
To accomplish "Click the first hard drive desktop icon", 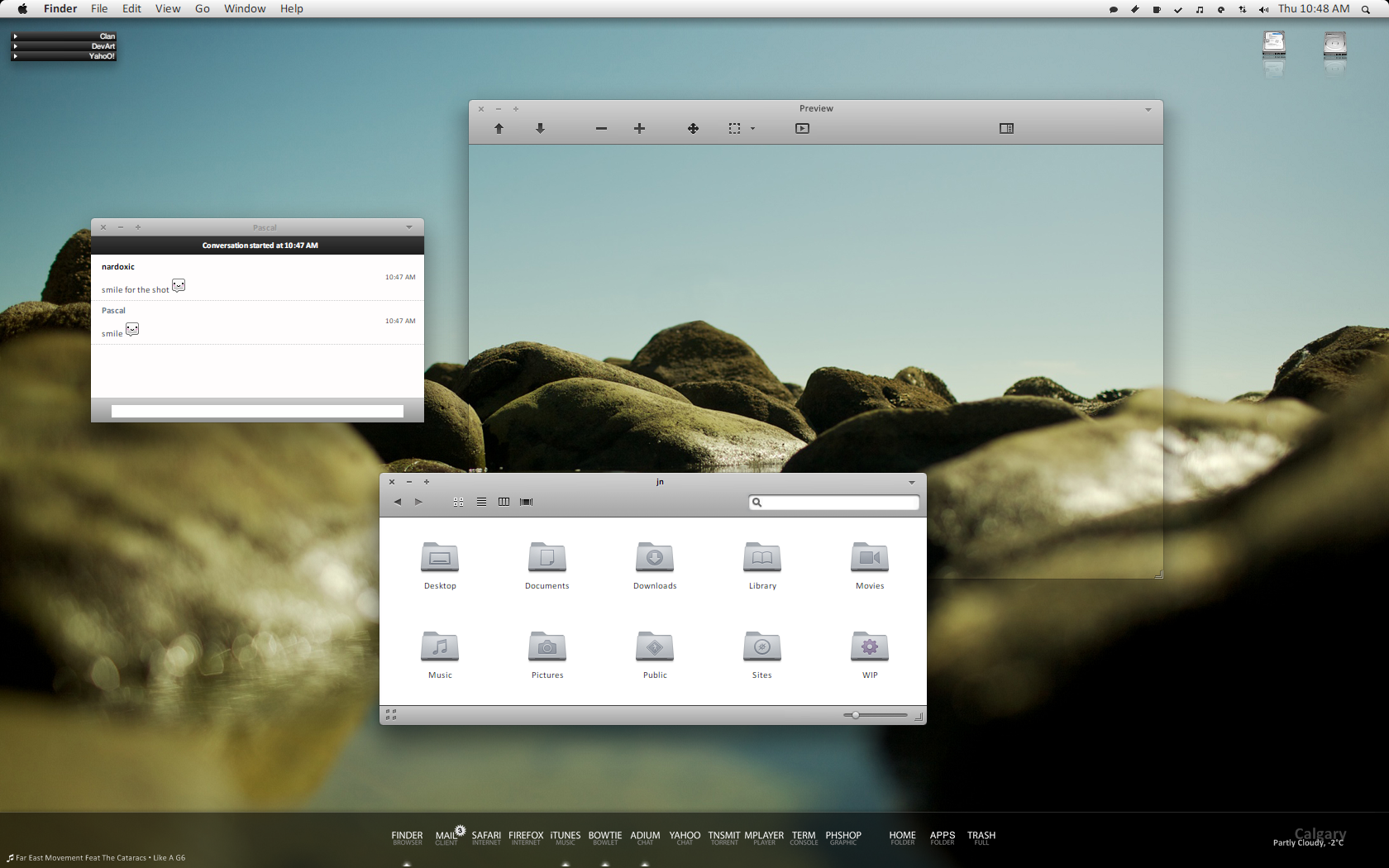I will coord(1274,45).
